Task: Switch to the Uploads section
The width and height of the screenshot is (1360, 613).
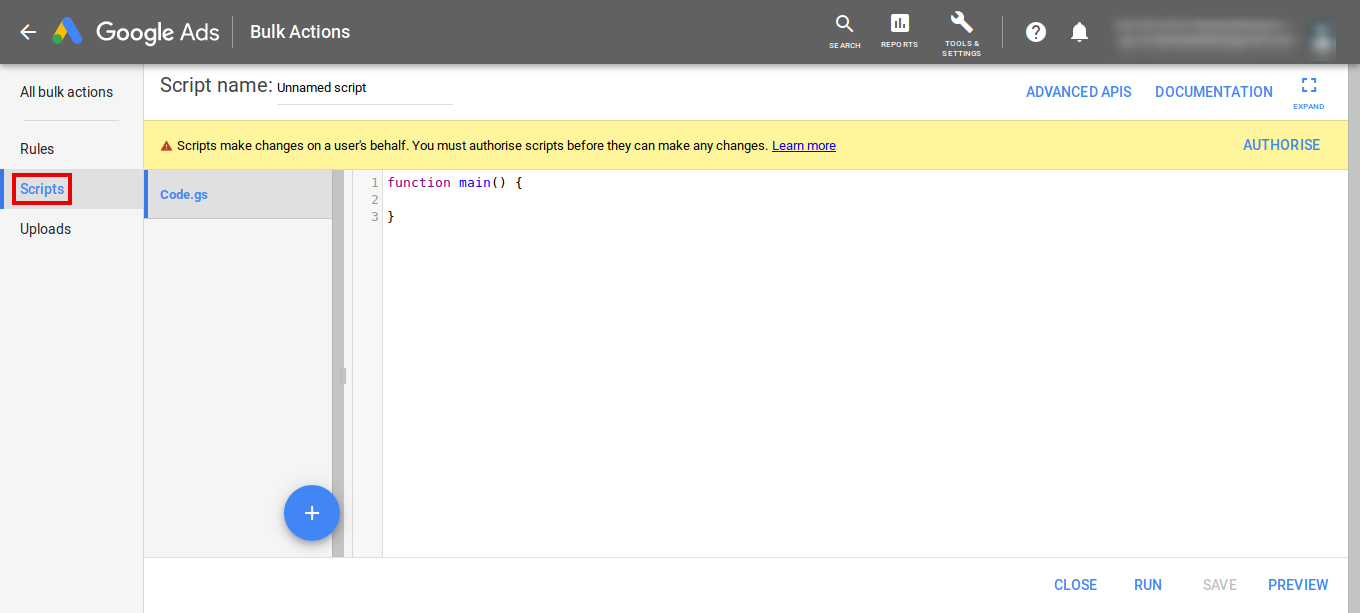Action: pyautogui.click(x=45, y=228)
